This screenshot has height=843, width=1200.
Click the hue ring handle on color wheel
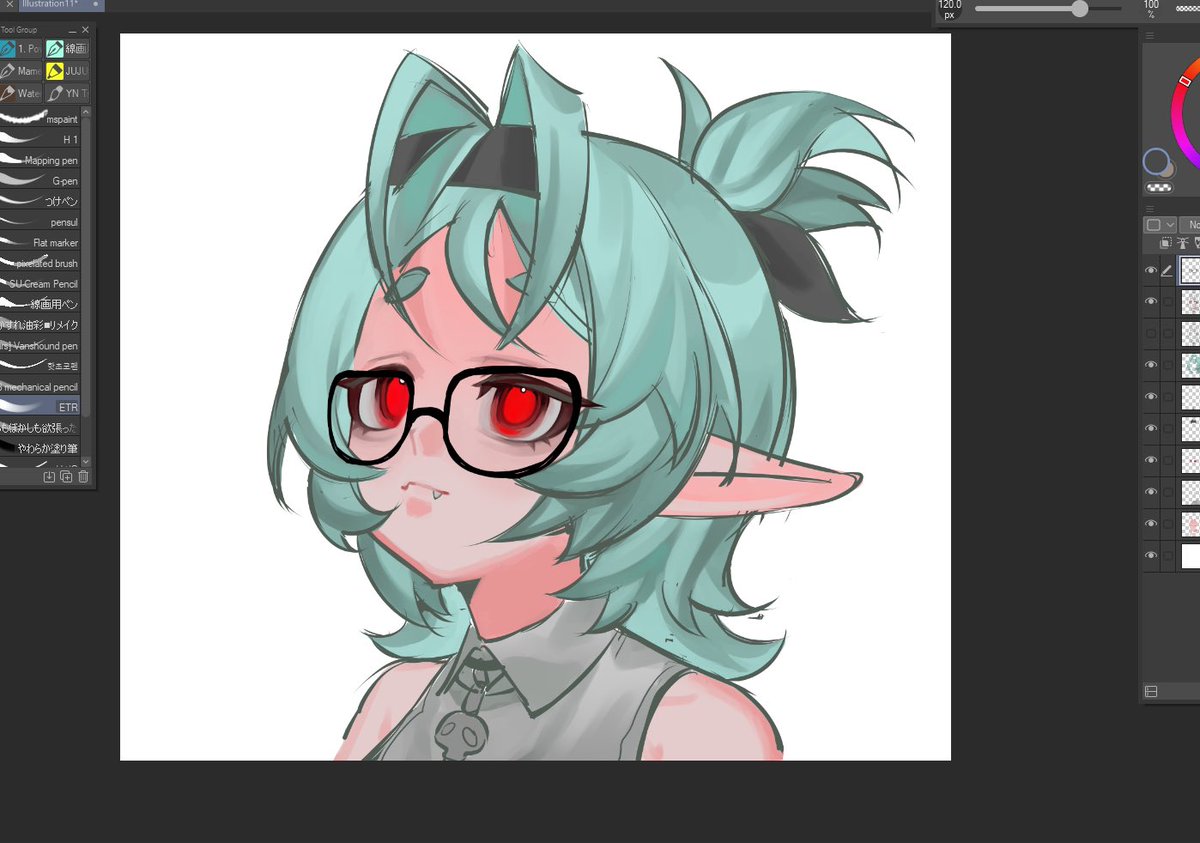click(1185, 80)
